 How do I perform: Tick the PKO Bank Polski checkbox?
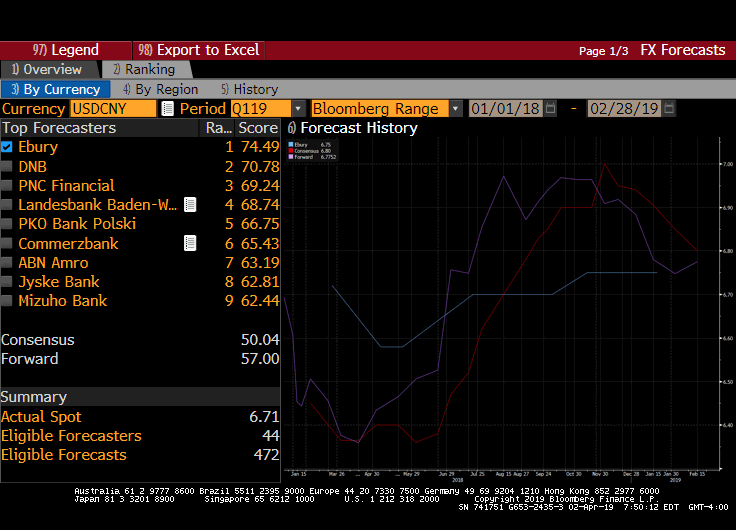click(7, 224)
